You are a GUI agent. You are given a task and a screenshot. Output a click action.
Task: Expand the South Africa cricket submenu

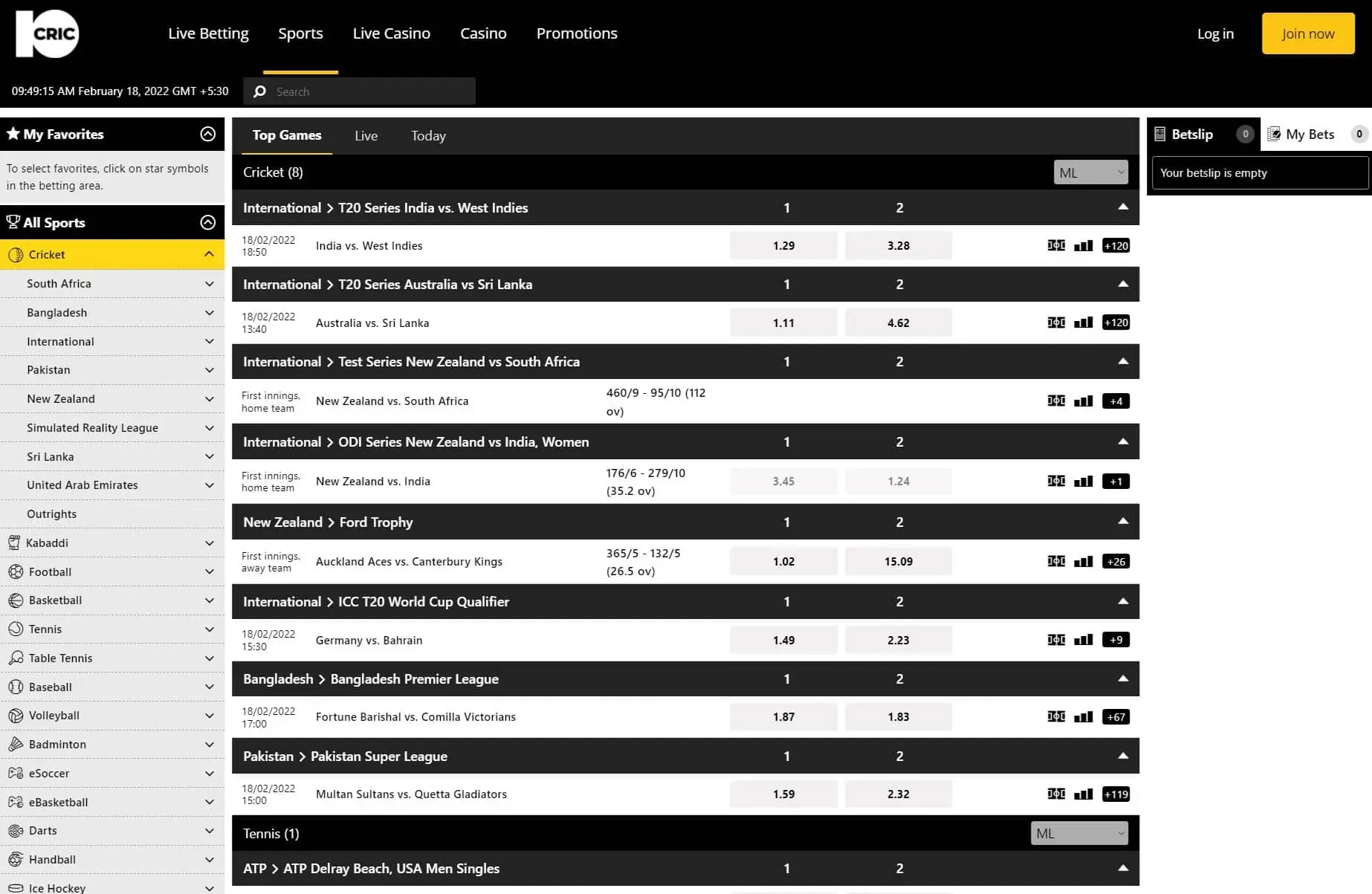pyautogui.click(x=209, y=284)
